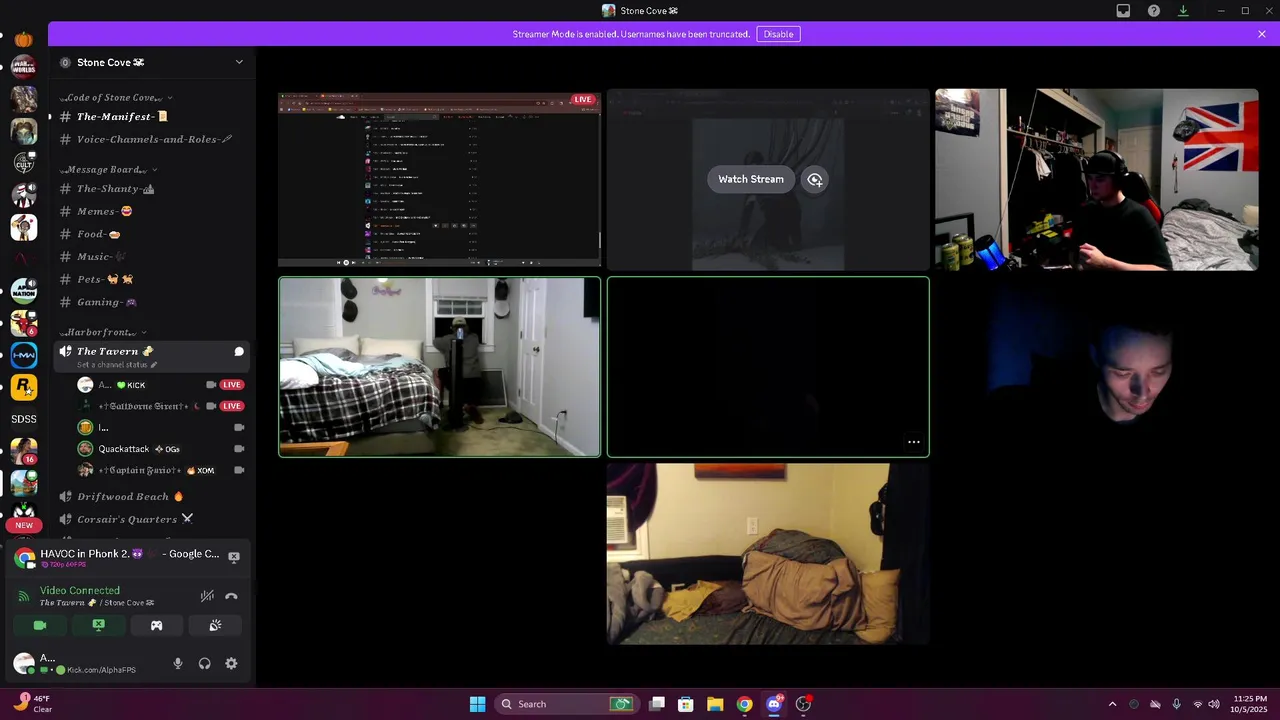Image resolution: width=1280 pixels, height=720 pixels.
Task: Set a channel status for The Tavern
Action: point(117,365)
